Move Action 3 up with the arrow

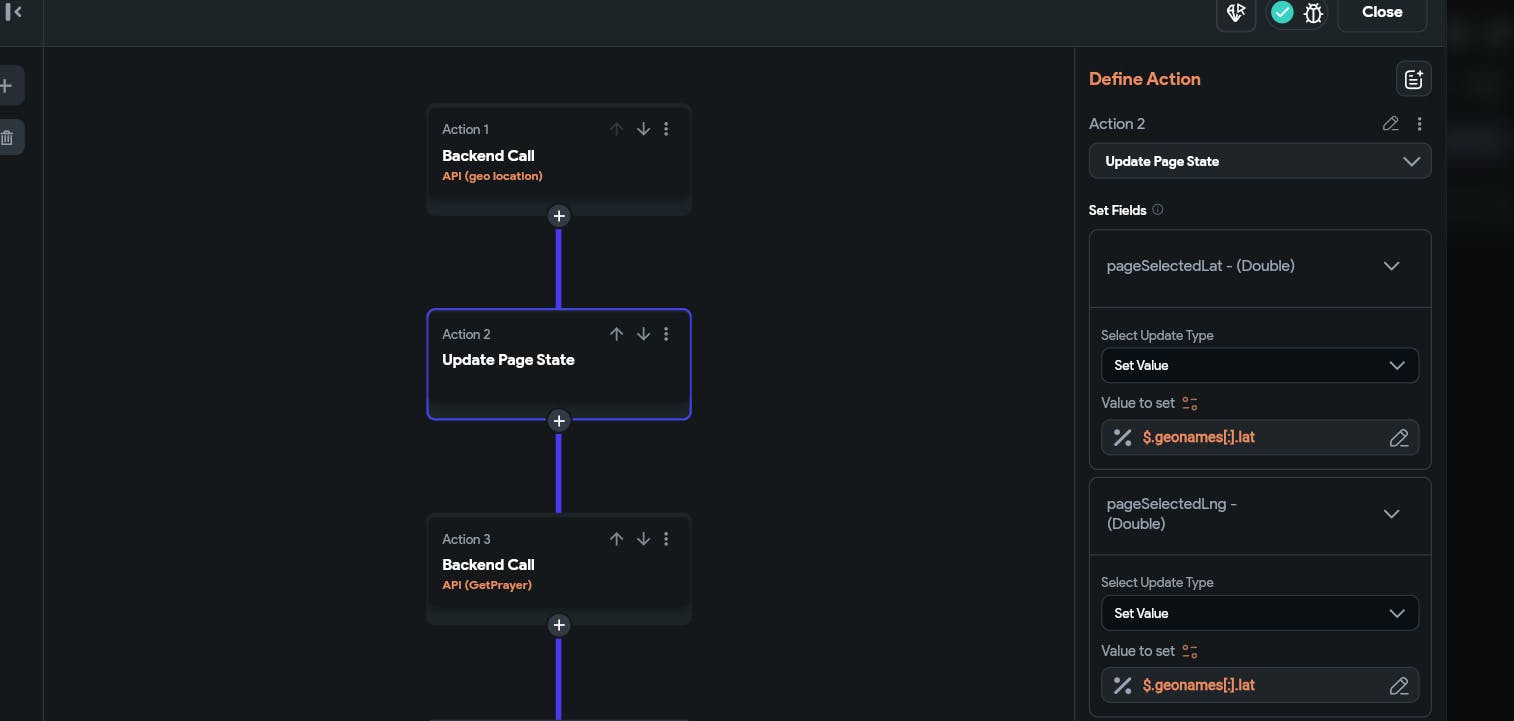(616, 539)
